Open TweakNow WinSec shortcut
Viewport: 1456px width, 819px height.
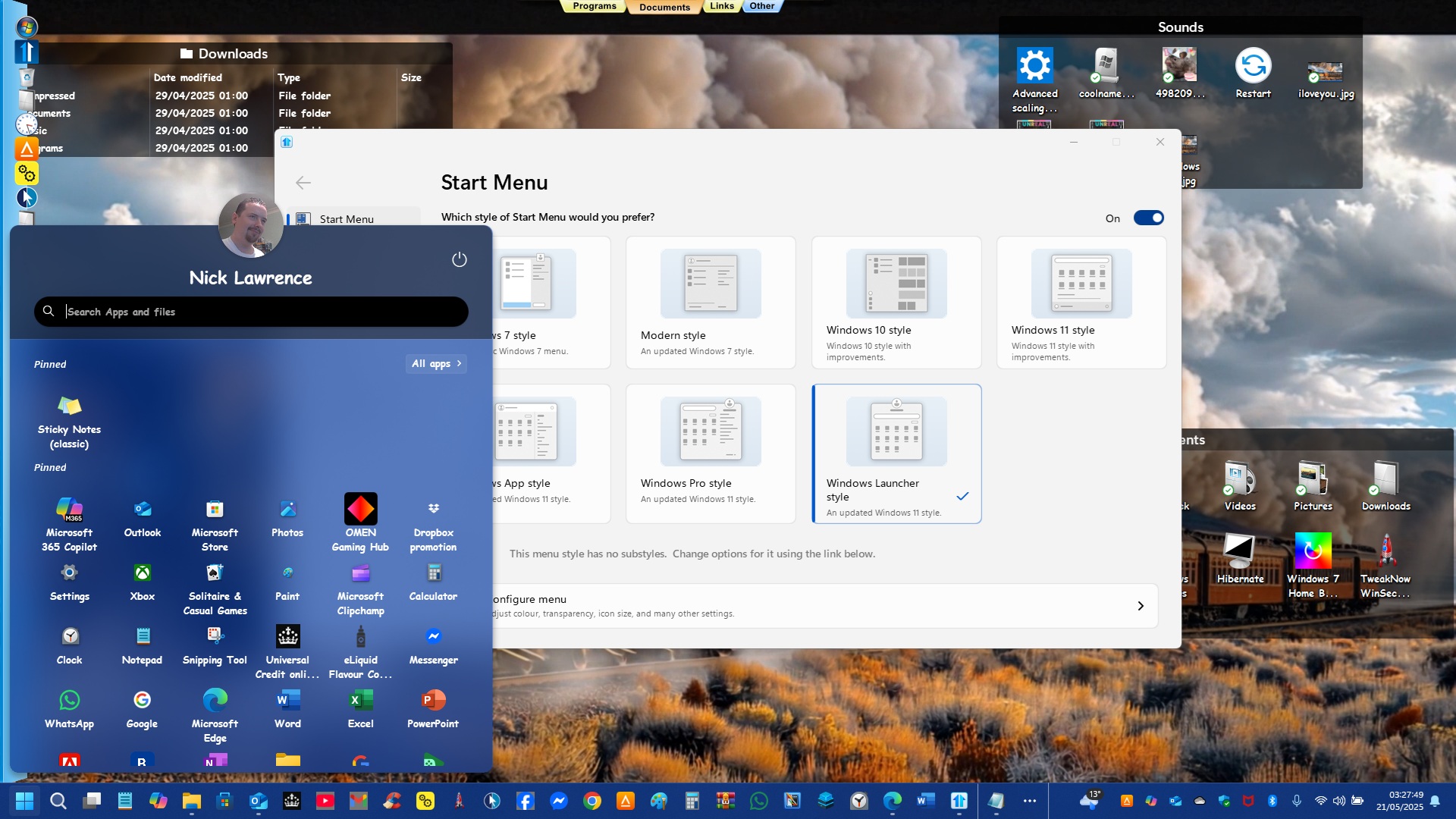pos(1385,566)
